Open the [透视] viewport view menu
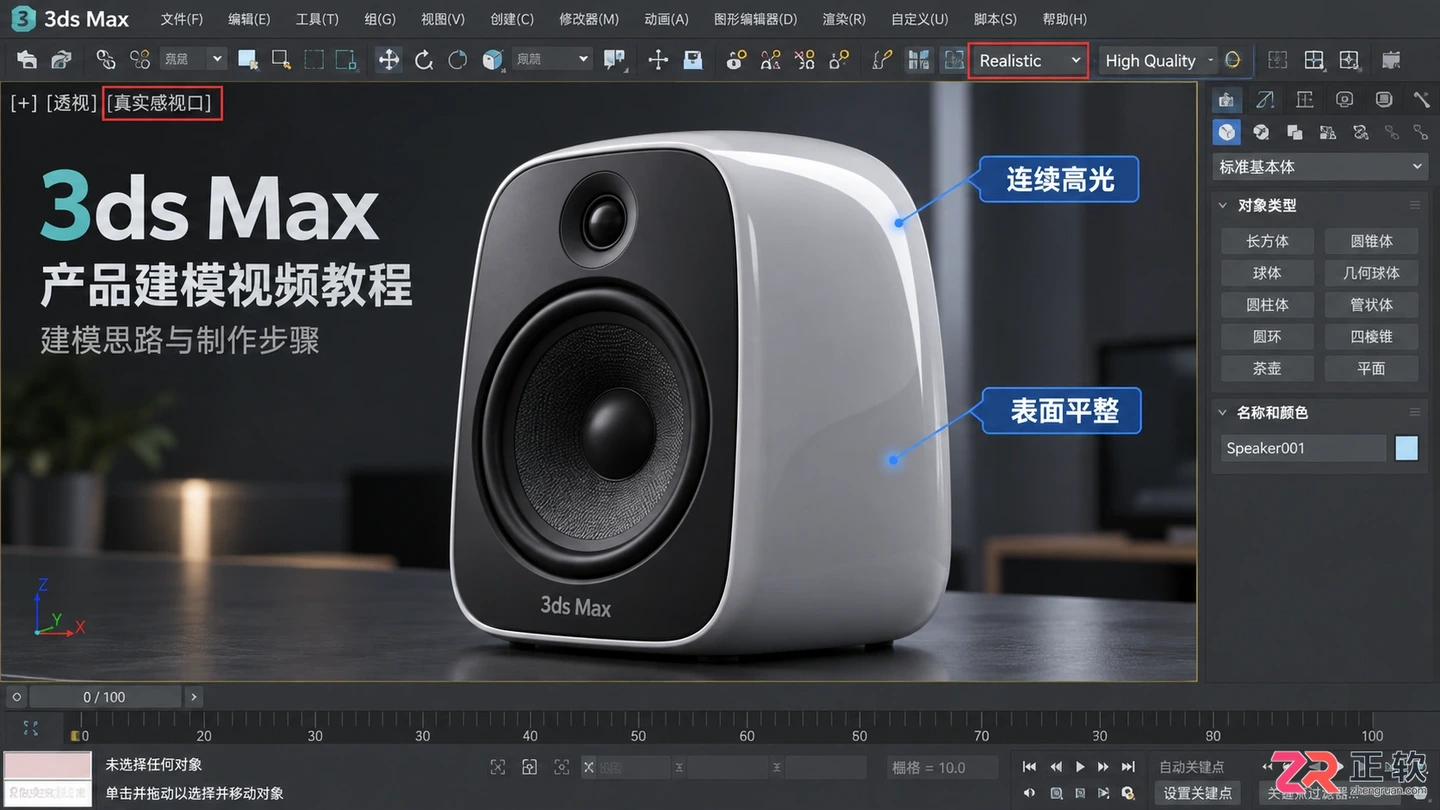The height and width of the screenshot is (810, 1440). [x=72, y=103]
